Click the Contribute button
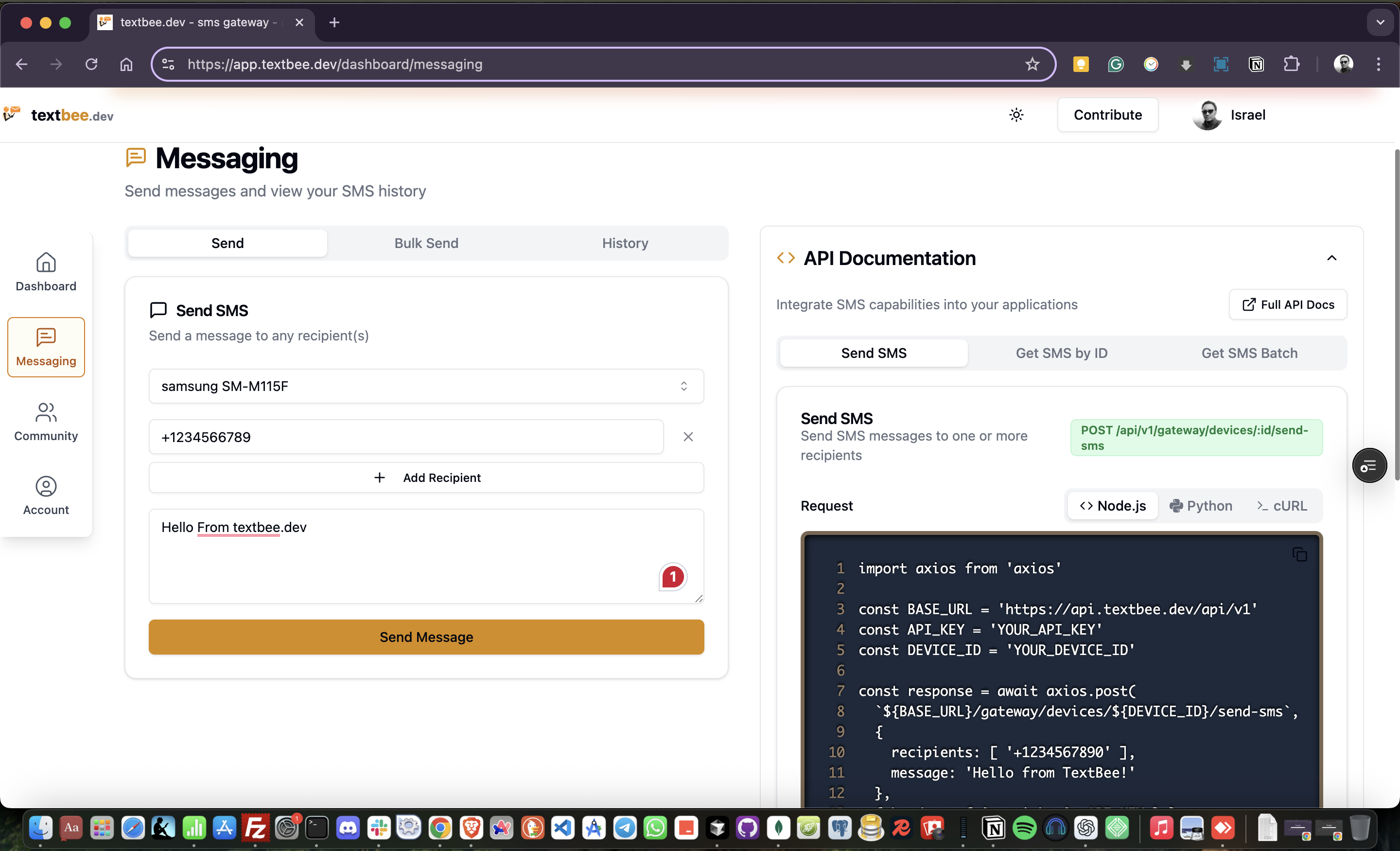Screen dimensions: 1400x851 1107,115
